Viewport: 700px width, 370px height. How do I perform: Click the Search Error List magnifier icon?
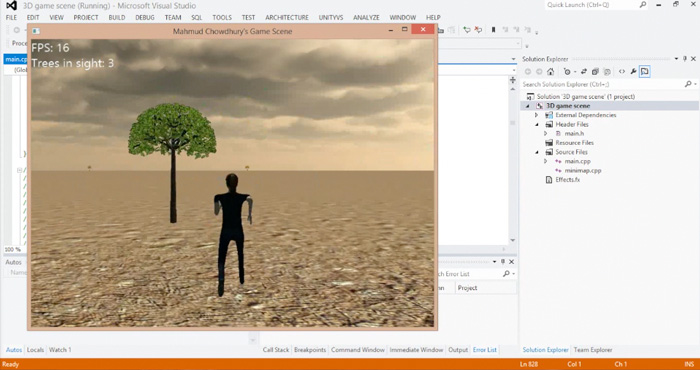tap(506, 274)
